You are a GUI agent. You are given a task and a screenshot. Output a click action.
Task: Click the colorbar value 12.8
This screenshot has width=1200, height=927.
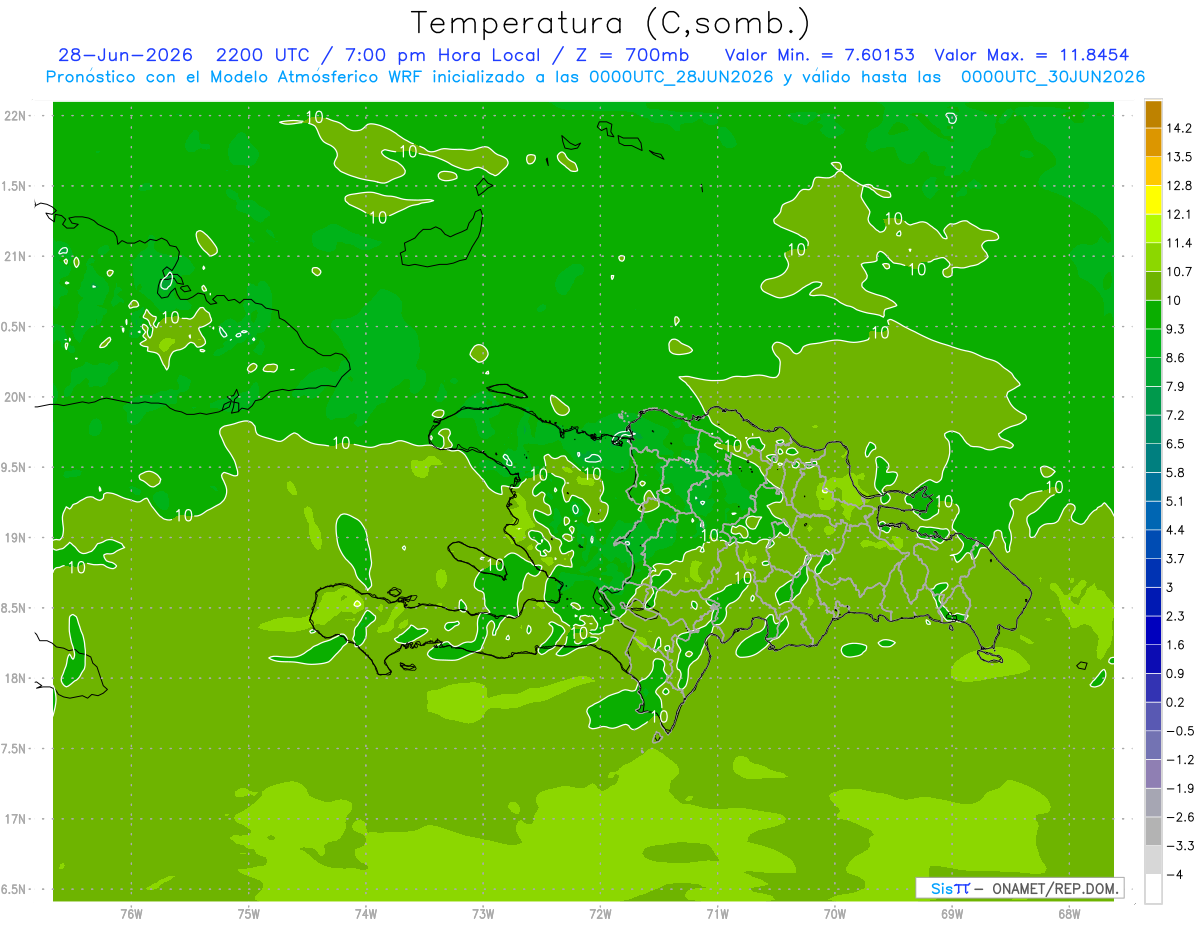click(1180, 185)
